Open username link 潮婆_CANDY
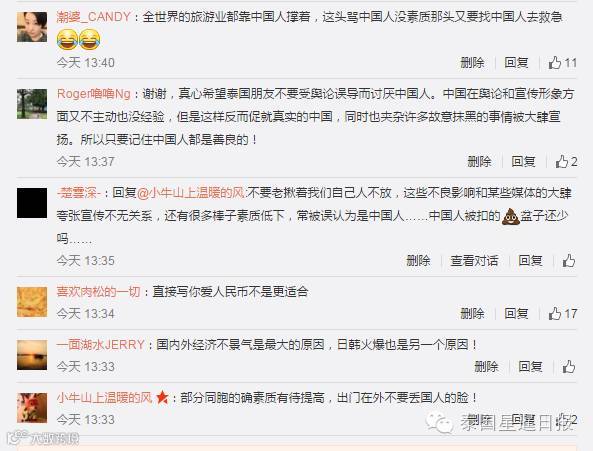This screenshot has height=451, width=593. pyautogui.click(x=93, y=17)
